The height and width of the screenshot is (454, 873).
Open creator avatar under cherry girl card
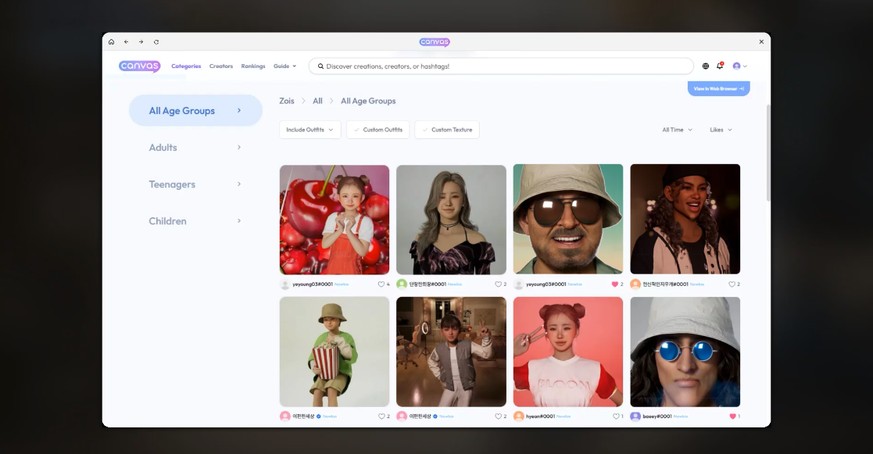(285, 285)
